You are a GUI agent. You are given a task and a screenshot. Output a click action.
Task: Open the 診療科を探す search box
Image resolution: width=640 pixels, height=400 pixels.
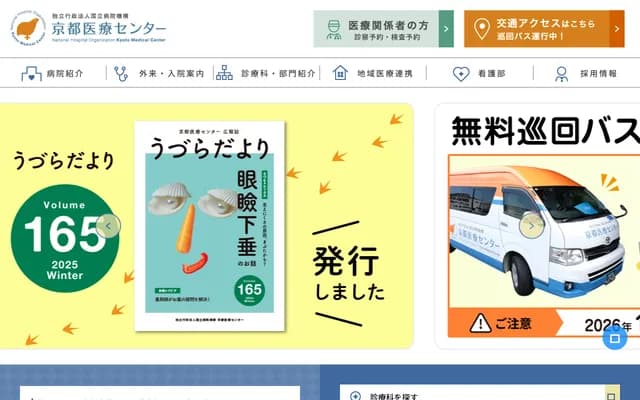click(480, 393)
